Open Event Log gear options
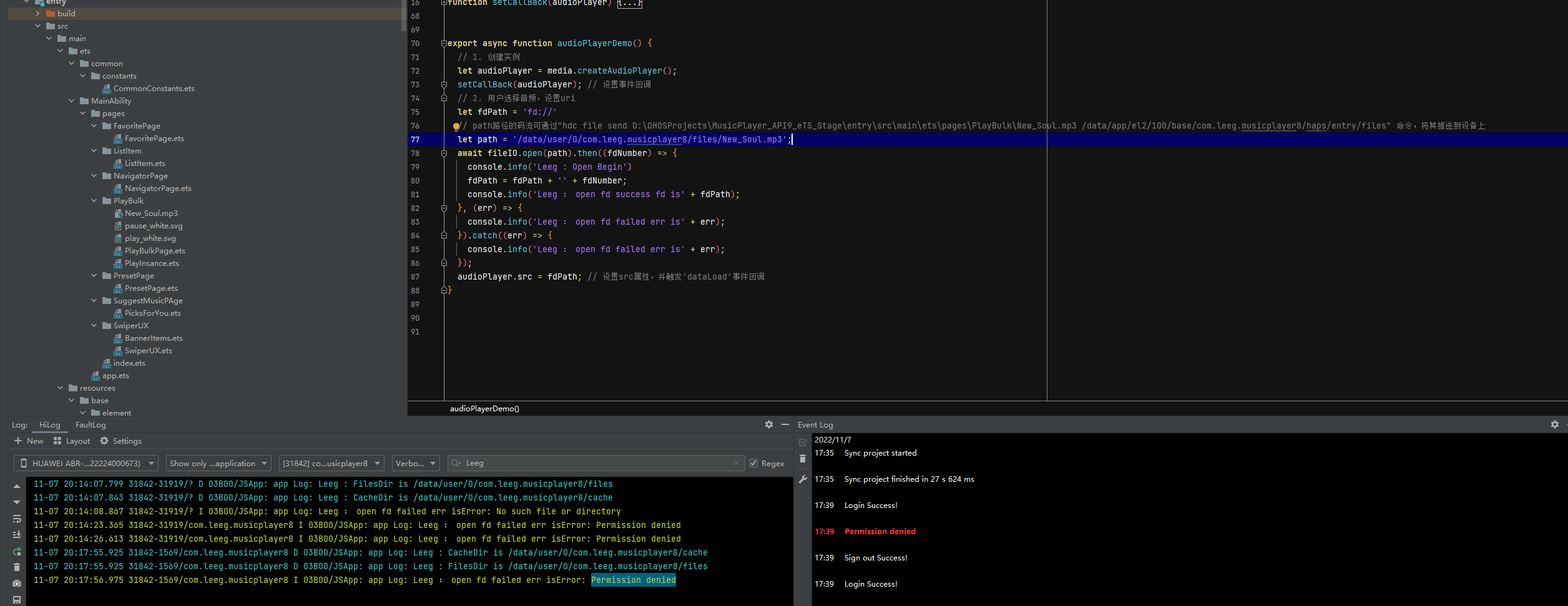 tap(1555, 424)
